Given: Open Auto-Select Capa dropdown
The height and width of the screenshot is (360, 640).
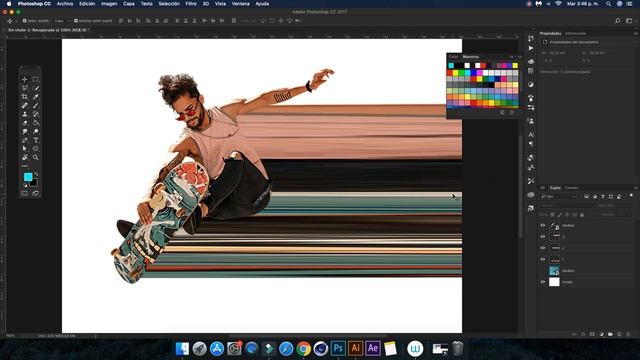Looking at the screenshot, I should [x=62, y=20].
